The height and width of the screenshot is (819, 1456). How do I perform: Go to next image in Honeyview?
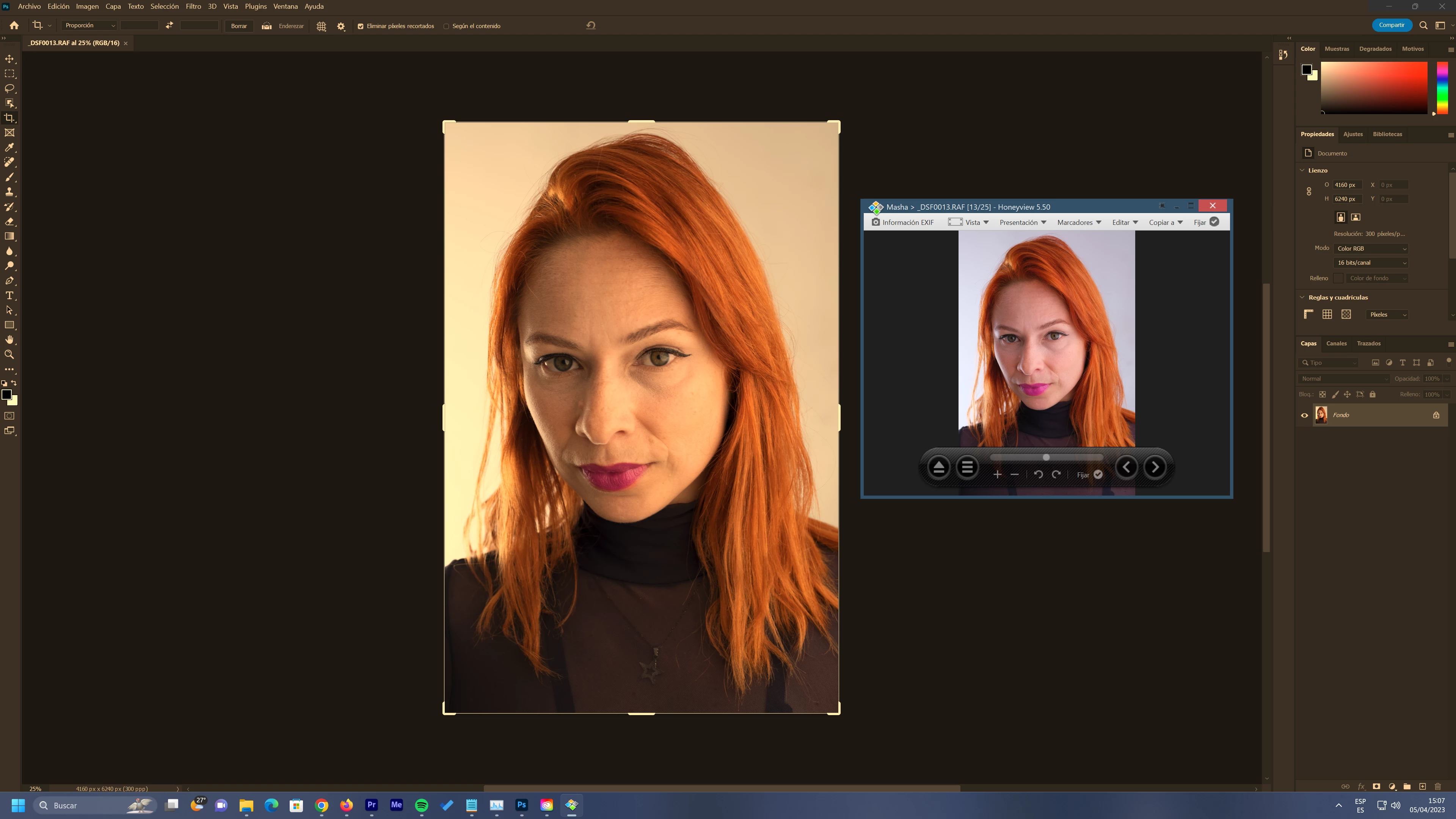pos(1155,467)
